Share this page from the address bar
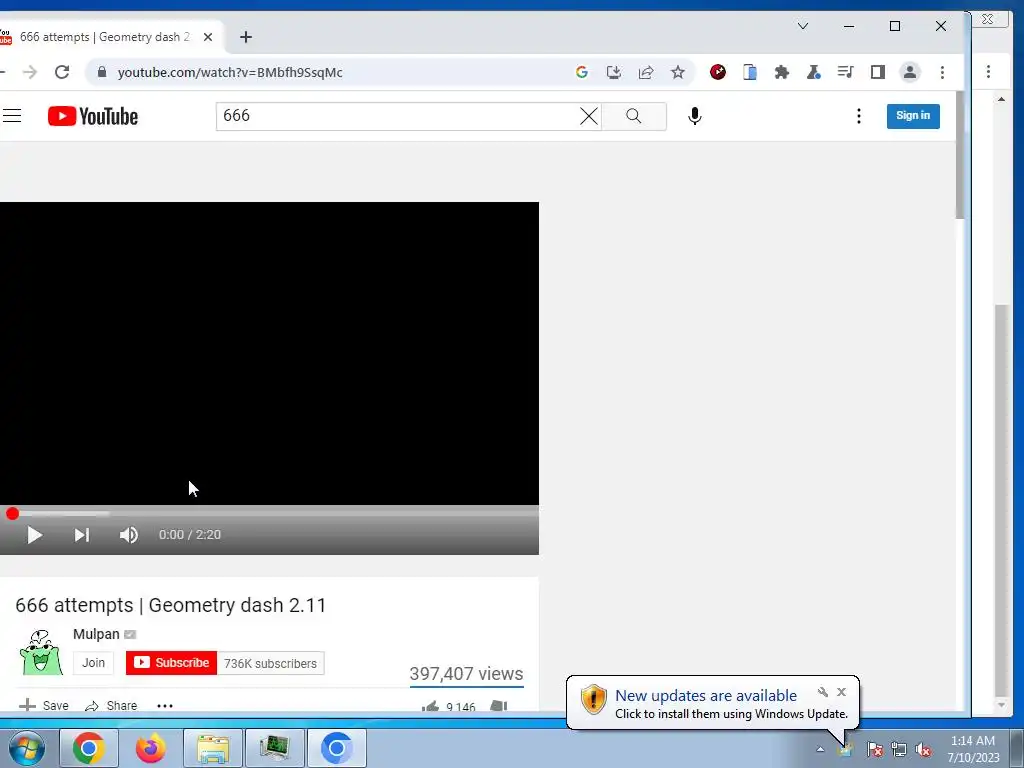 pos(646,72)
